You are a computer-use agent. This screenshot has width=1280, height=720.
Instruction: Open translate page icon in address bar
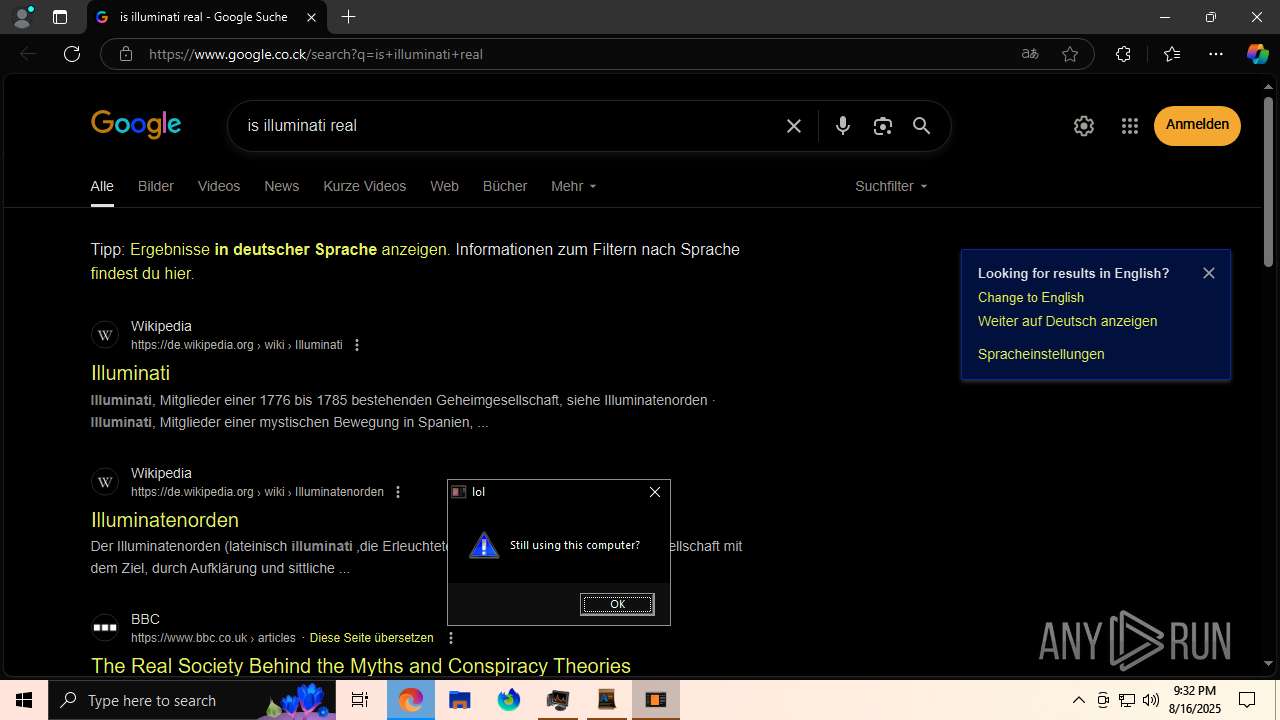1030,54
